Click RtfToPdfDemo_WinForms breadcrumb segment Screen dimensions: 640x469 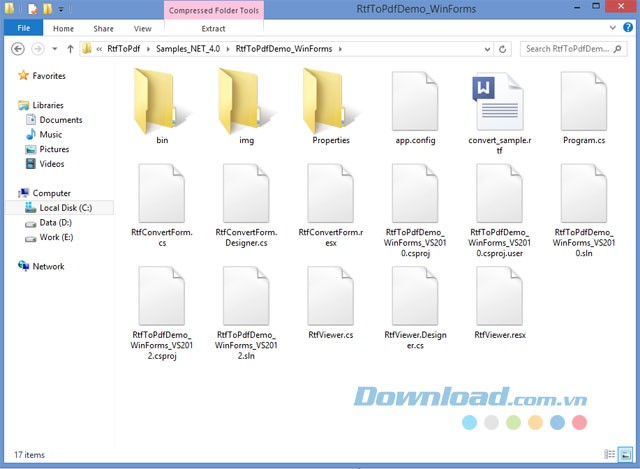tap(284, 49)
